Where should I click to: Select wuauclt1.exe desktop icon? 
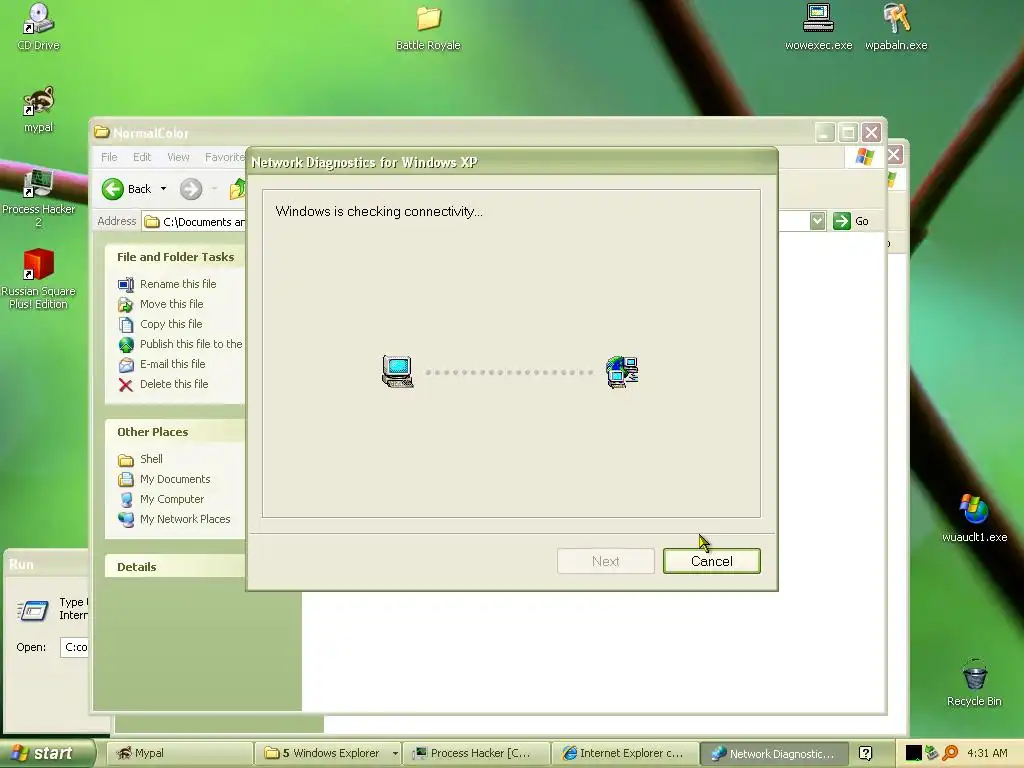point(974,519)
